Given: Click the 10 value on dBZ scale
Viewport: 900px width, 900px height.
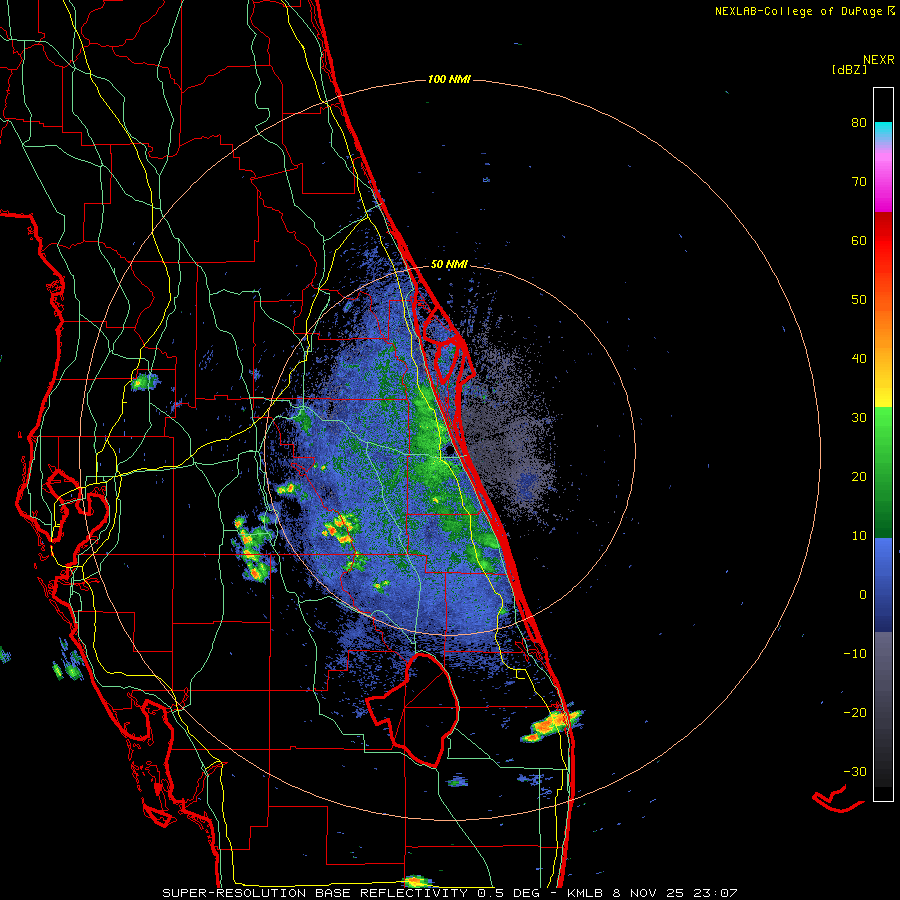Looking at the screenshot, I should tap(859, 536).
